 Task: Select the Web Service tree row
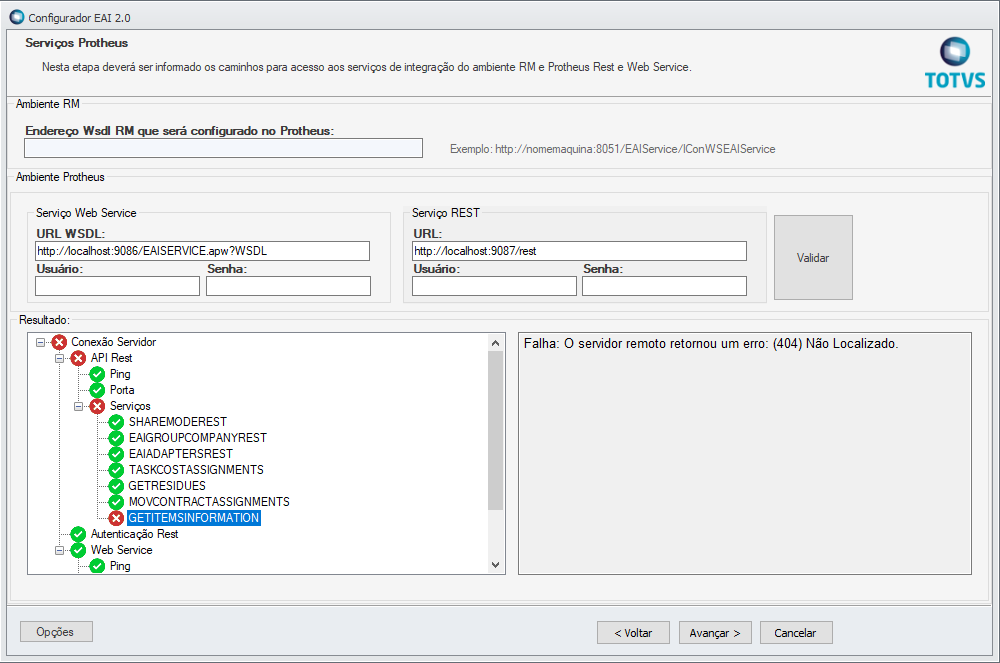pos(121,550)
